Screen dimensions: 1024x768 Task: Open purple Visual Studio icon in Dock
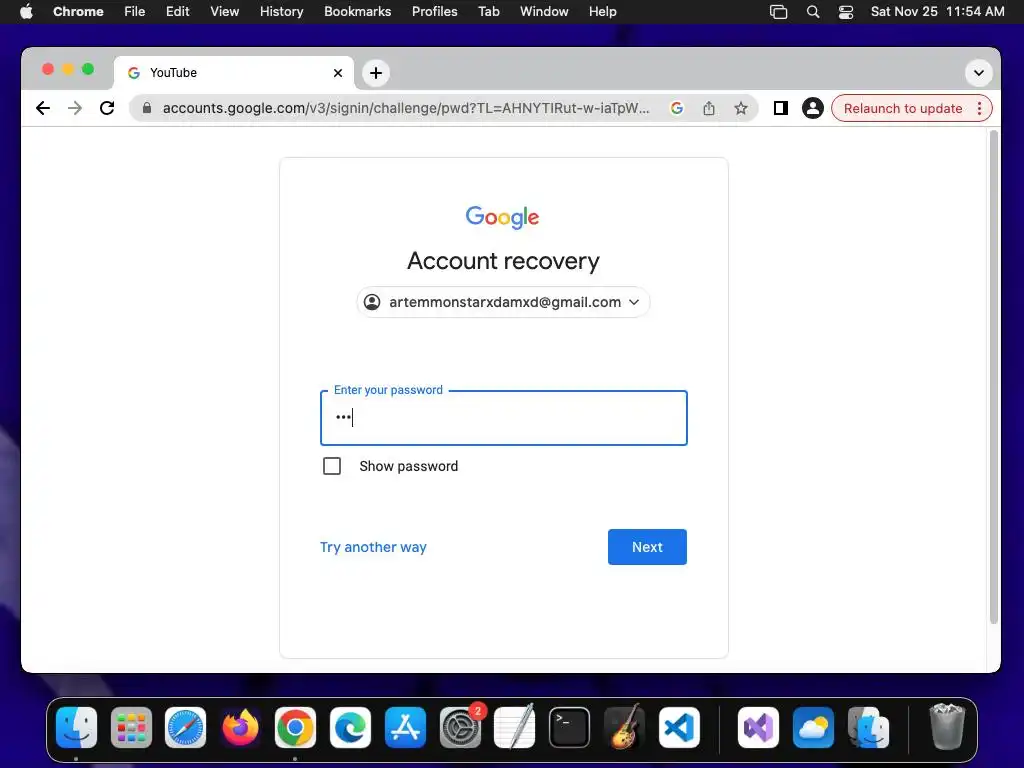pos(758,728)
